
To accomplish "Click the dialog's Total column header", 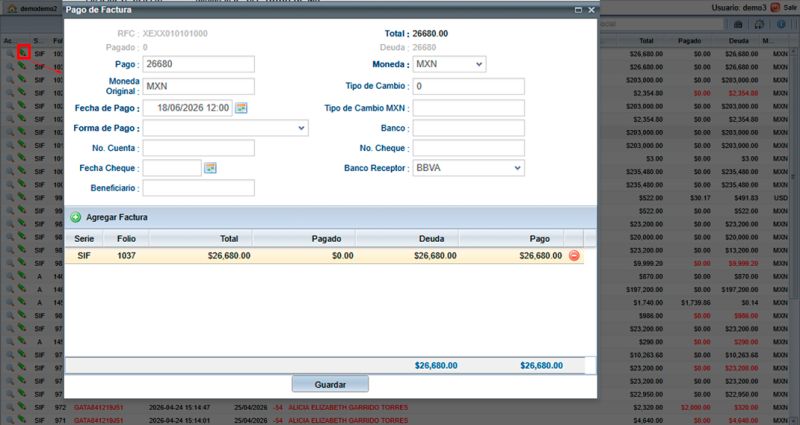I will pos(201,238).
